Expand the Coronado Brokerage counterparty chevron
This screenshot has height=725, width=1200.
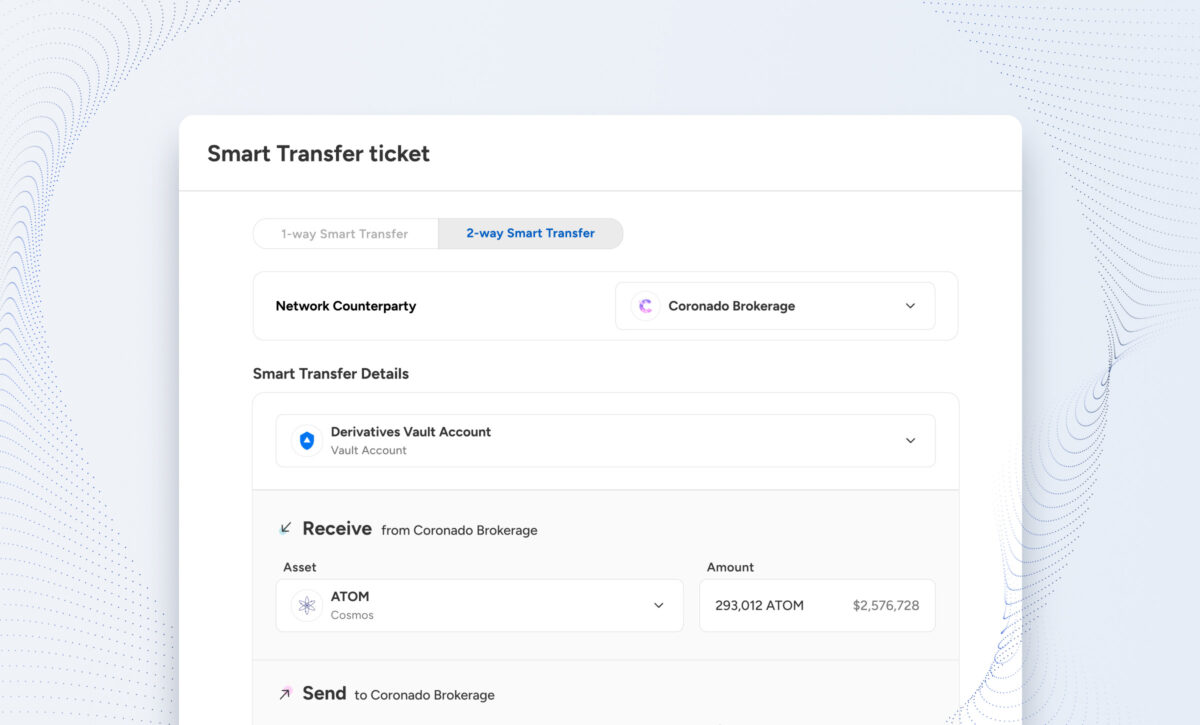point(910,306)
